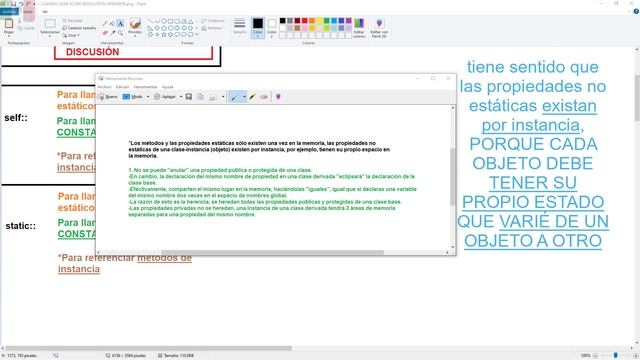Select the Highlighter in Snipping Tool
The image size is (640, 360).
[x=252, y=97]
